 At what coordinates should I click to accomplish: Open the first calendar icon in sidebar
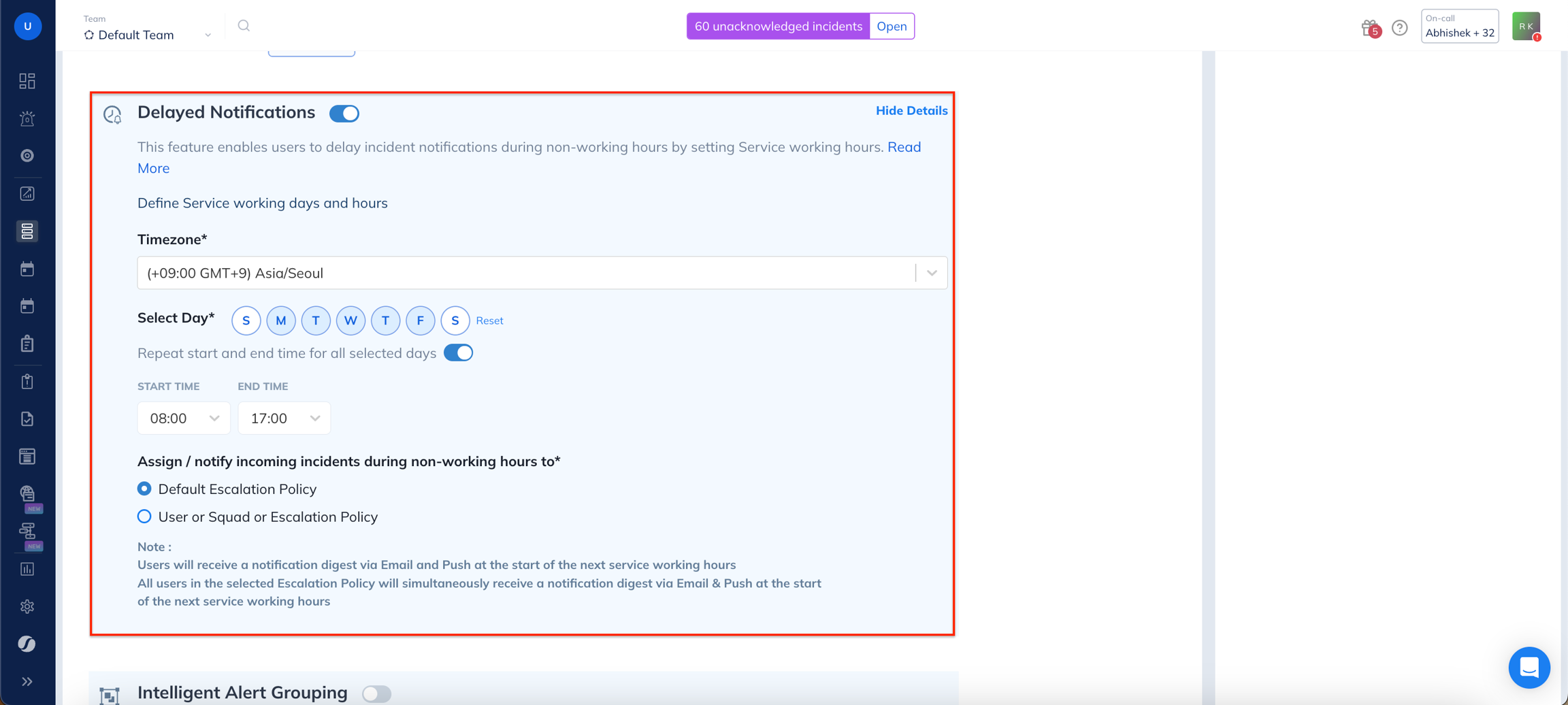point(27,269)
